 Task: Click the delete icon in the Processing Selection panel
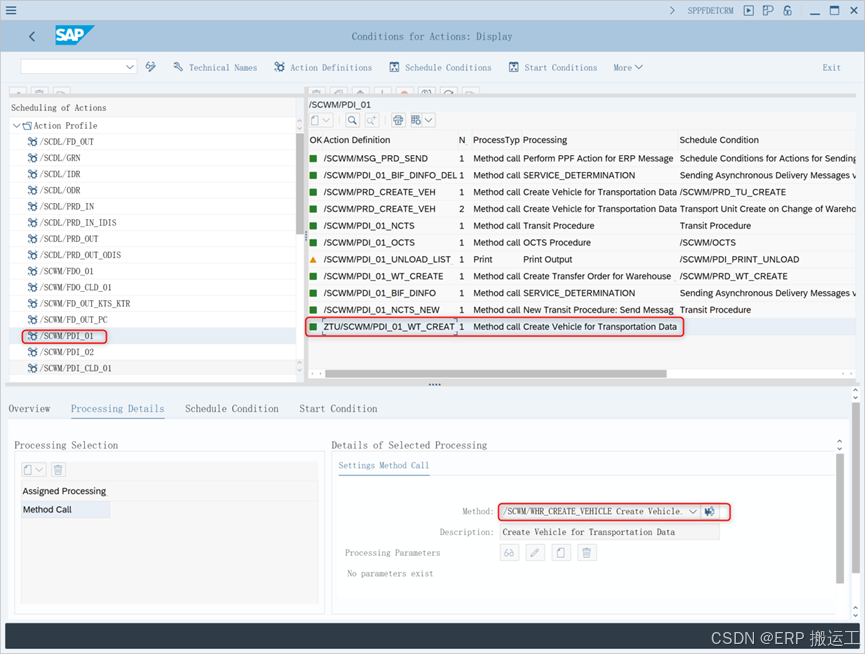57,469
